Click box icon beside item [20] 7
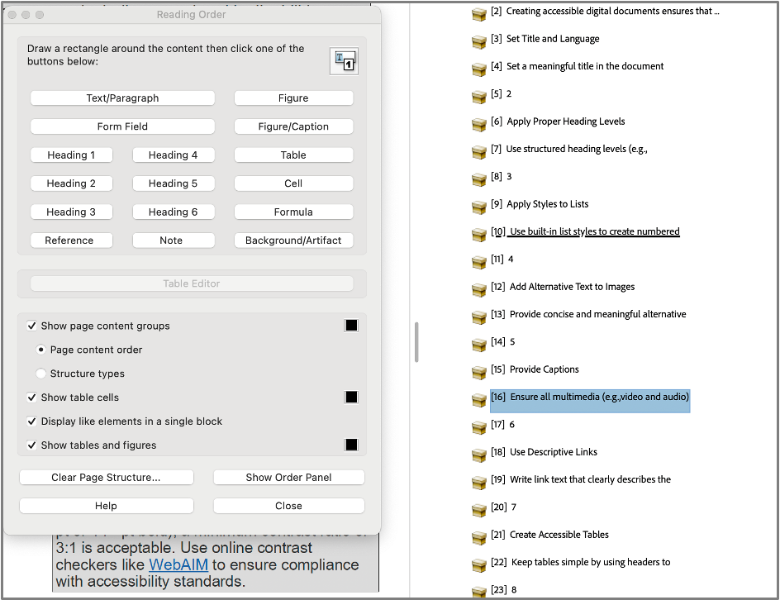Image resolution: width=780 pixels, height=600 pixels. (x=479, y=510)
